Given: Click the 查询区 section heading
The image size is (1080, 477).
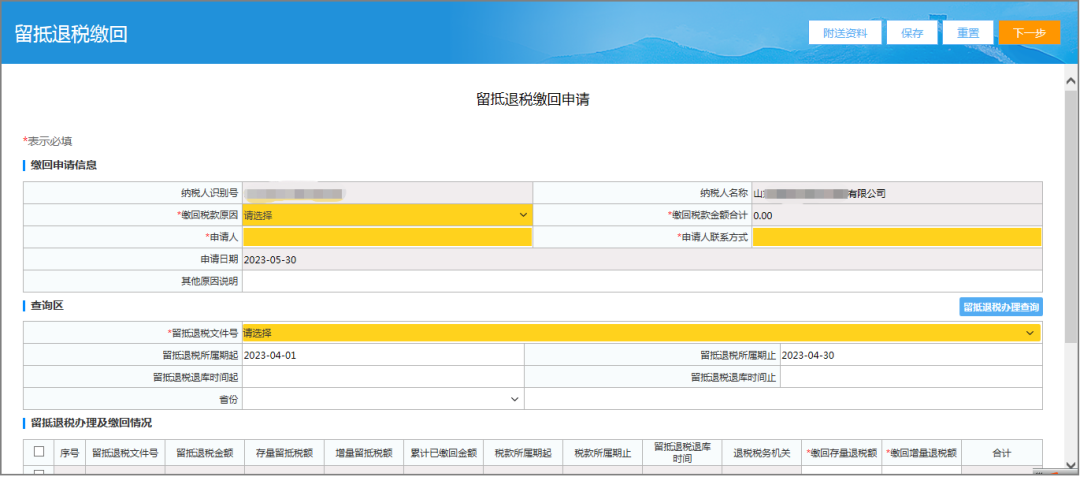Looking at the screenshot, I should click(x=47, y=305).
